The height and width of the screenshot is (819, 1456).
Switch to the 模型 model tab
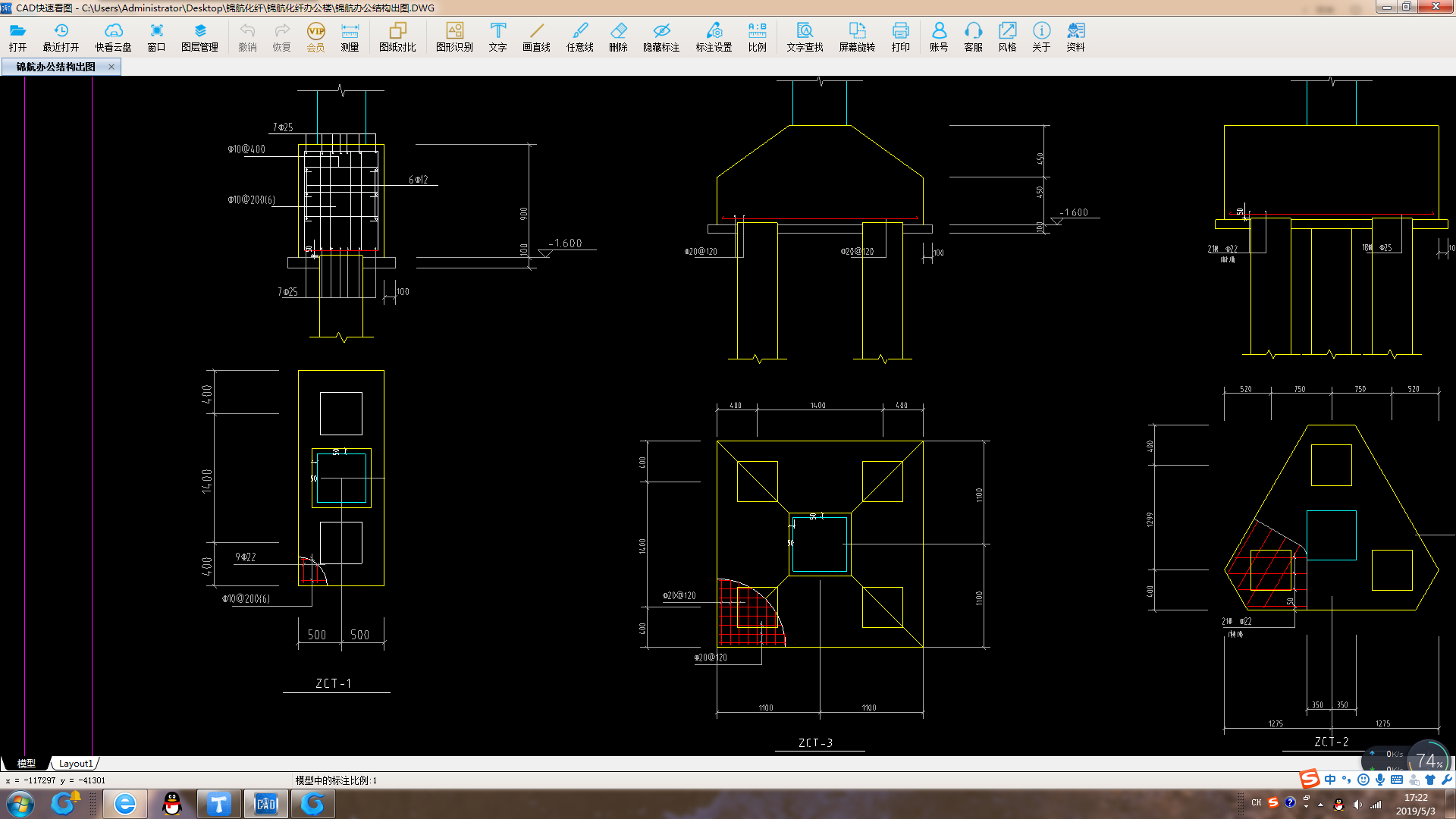click(x=27, y=764)
